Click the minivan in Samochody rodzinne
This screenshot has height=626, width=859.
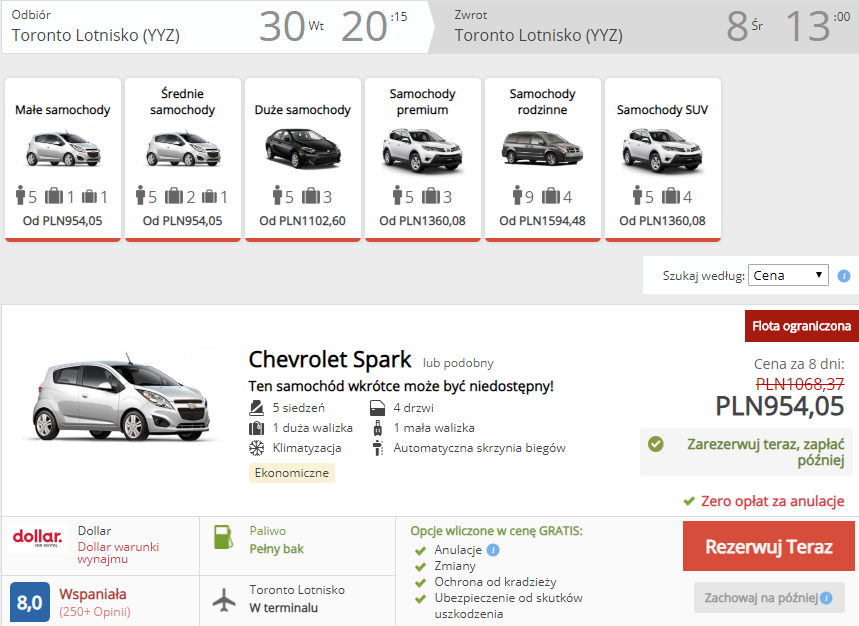[542, 148]
